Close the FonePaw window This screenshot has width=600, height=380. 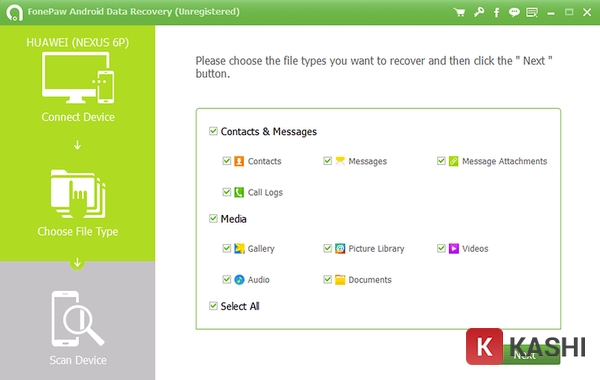(x=587, y=12)
